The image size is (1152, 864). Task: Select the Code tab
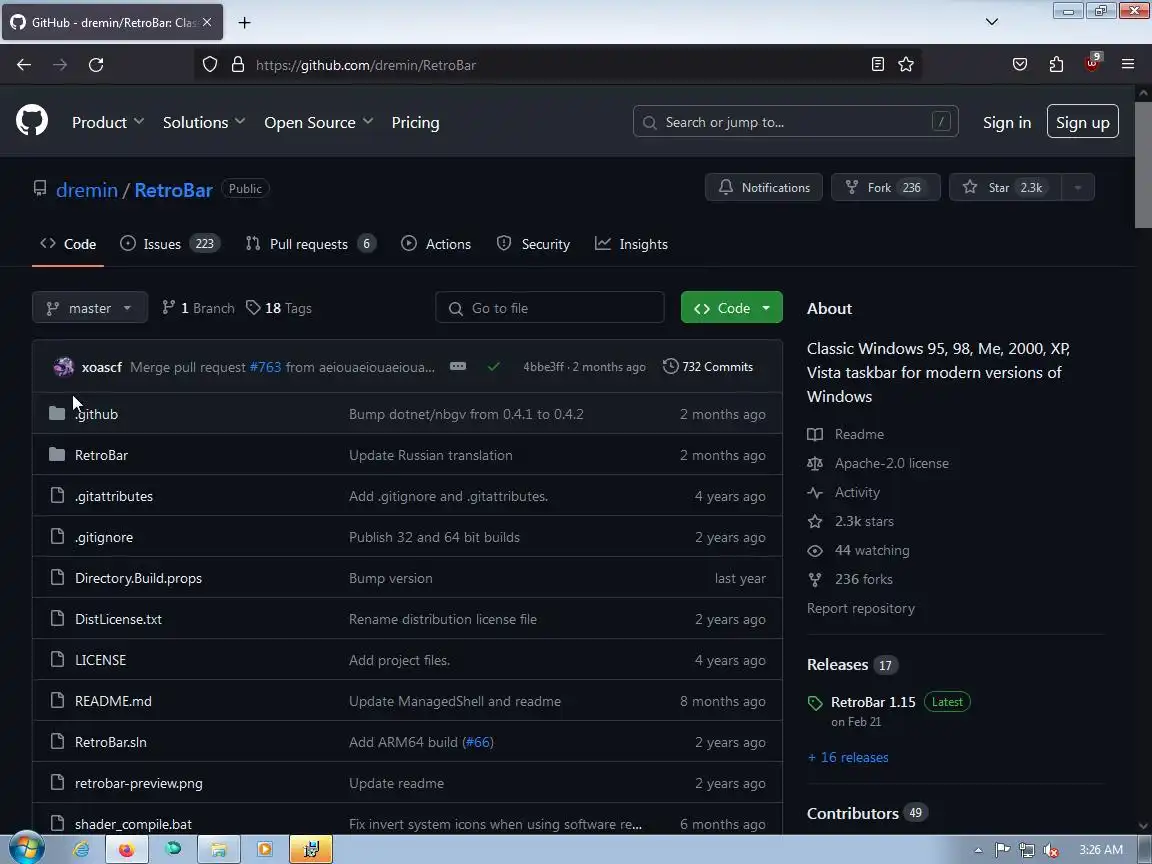[x=68, y=244]
